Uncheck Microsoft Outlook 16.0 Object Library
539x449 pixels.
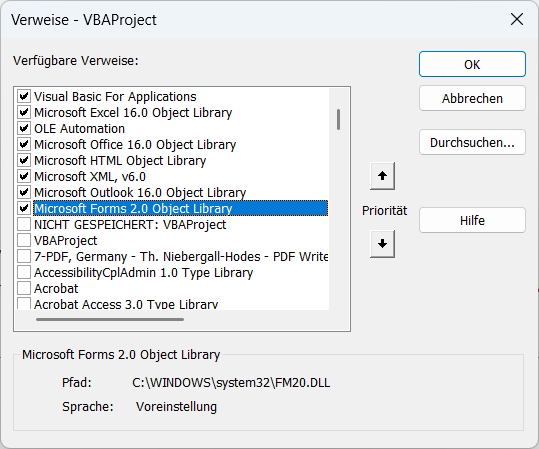[24, 192]
